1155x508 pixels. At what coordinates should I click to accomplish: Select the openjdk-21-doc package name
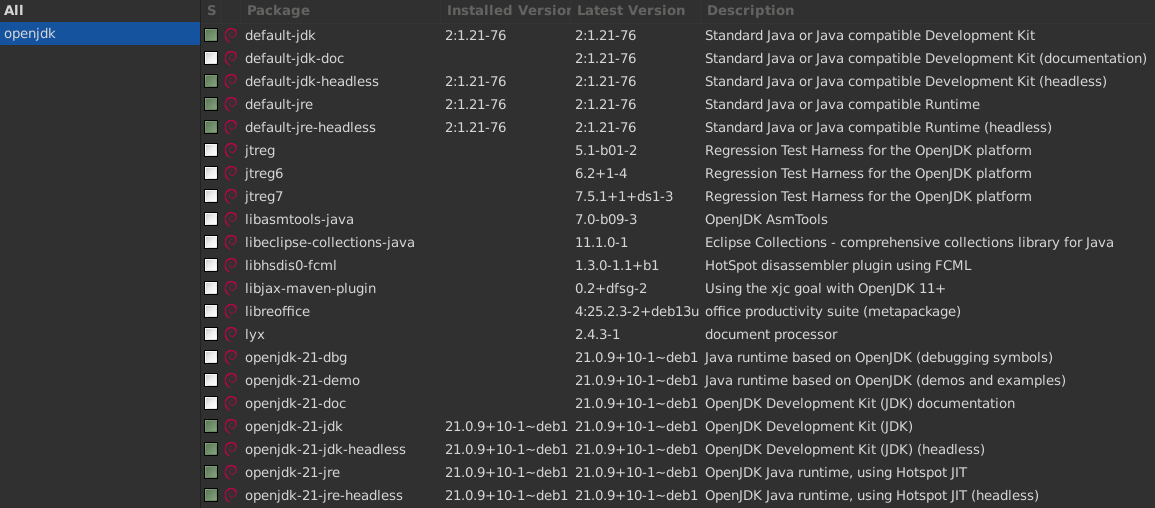tap(295, 403)
